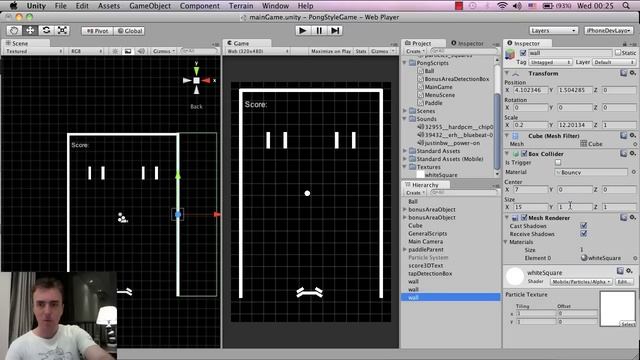Toggle scene audio speaker icon
The height and width of the screenshot is (360, 640).
[x=141, y=51]
